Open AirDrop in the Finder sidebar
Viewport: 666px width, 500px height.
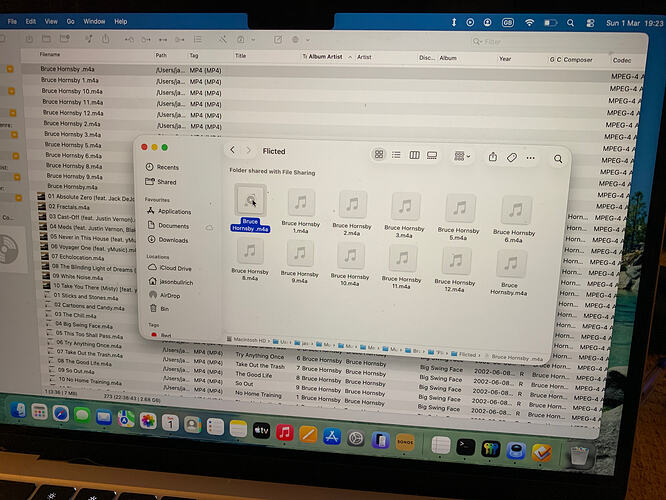pyautogui.click(x=165, y=295)
